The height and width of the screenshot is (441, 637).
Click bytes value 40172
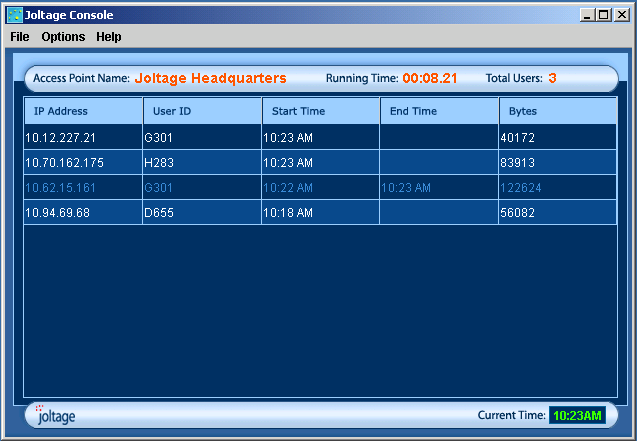(518, 138)
